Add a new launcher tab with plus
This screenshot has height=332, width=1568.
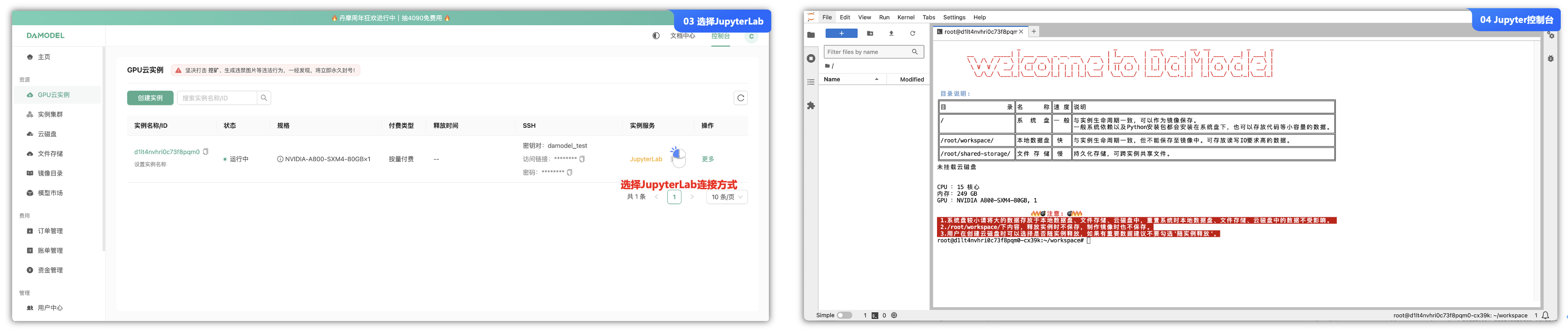point(1034,32)
